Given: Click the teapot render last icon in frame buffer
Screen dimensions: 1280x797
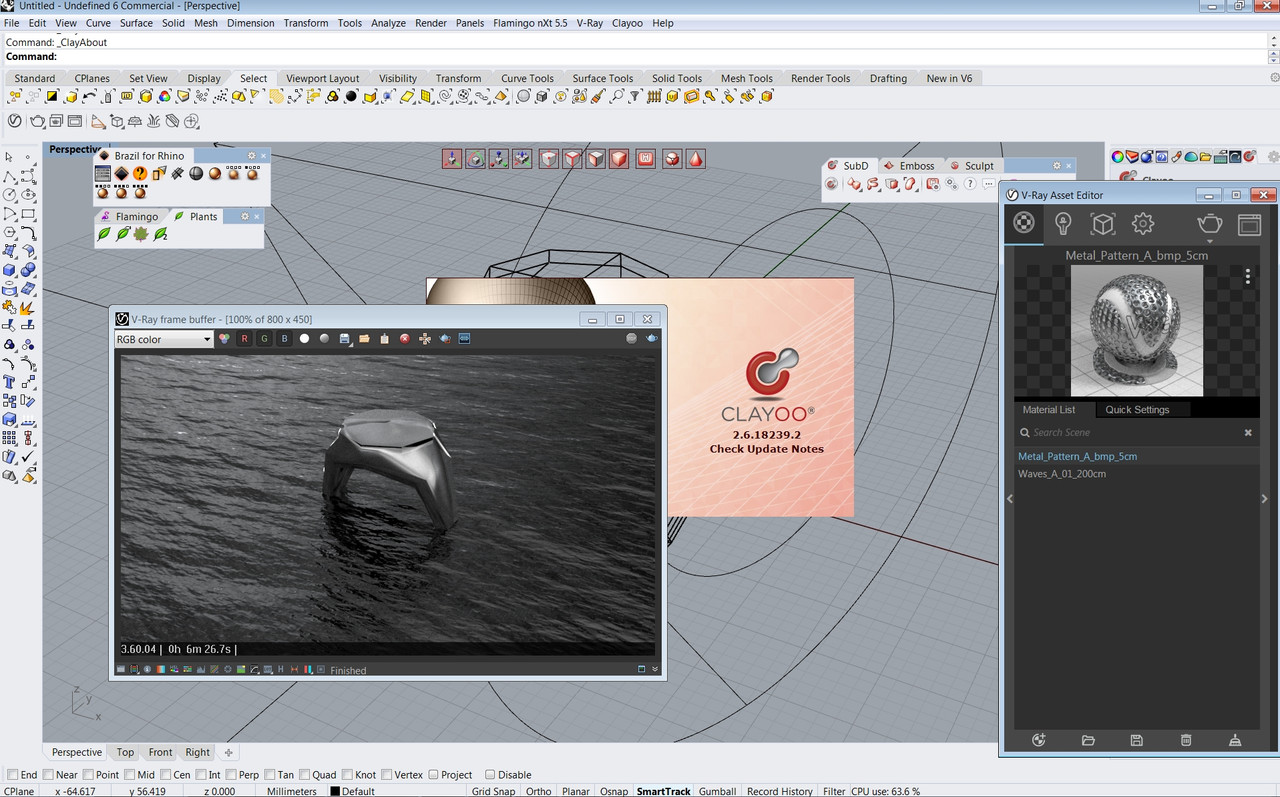Looking at the screenshot, I should pos(652,339).
